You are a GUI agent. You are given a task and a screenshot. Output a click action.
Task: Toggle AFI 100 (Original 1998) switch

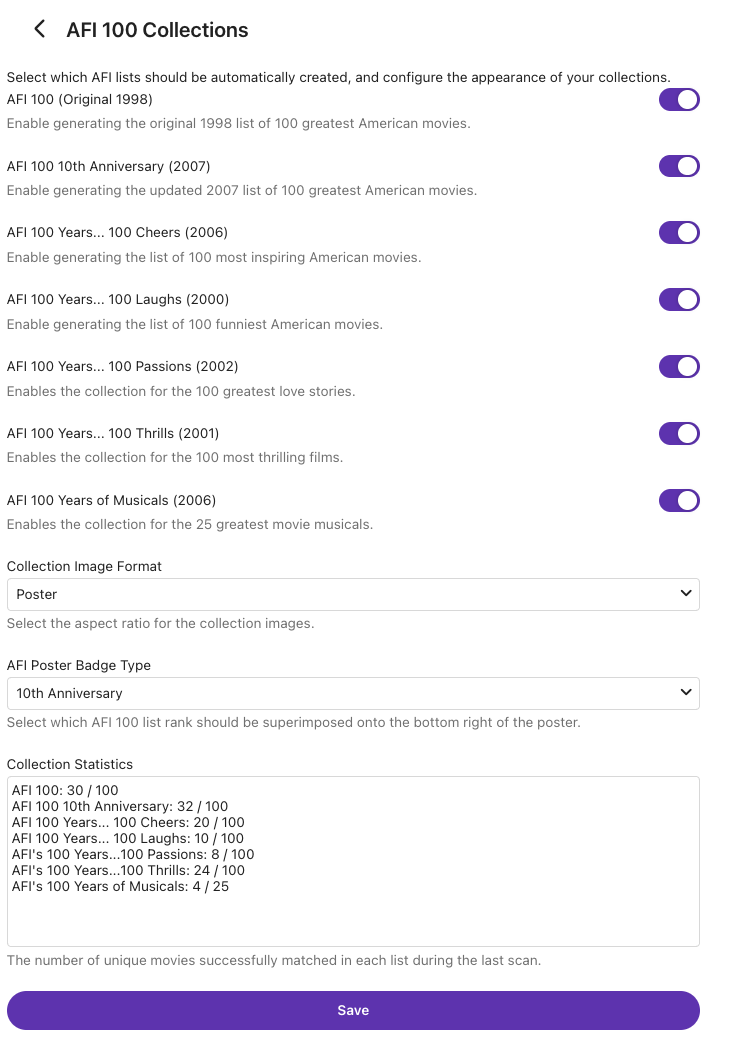pos(679,100)
